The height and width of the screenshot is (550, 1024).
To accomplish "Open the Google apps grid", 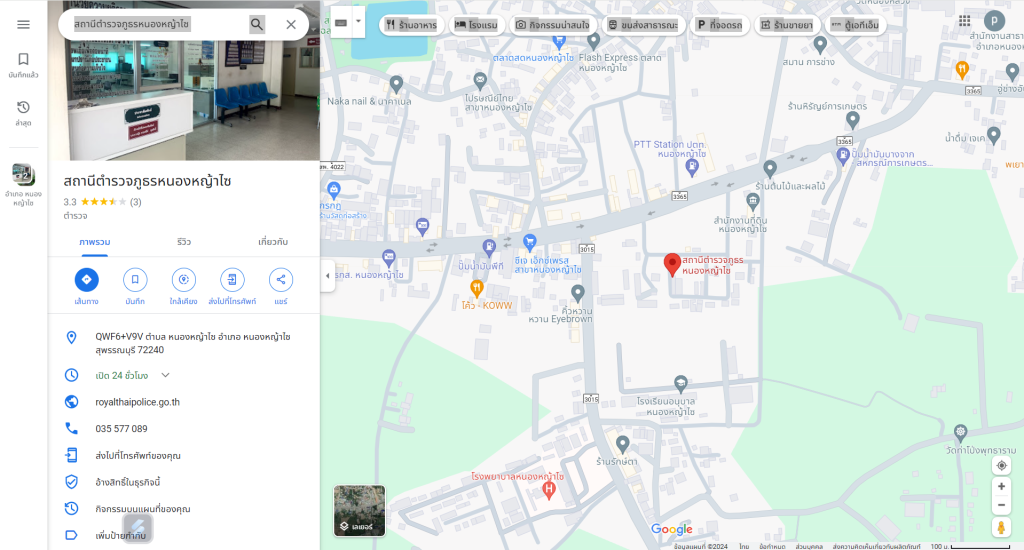I will click(964, 21).
